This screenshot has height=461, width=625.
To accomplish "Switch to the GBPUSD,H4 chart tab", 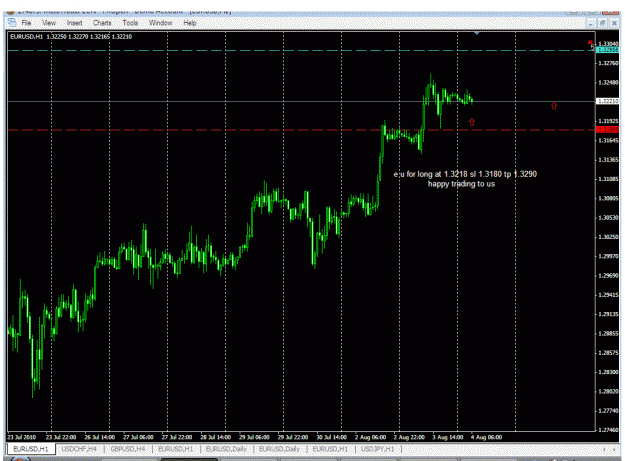I will (x=128, y=449).
